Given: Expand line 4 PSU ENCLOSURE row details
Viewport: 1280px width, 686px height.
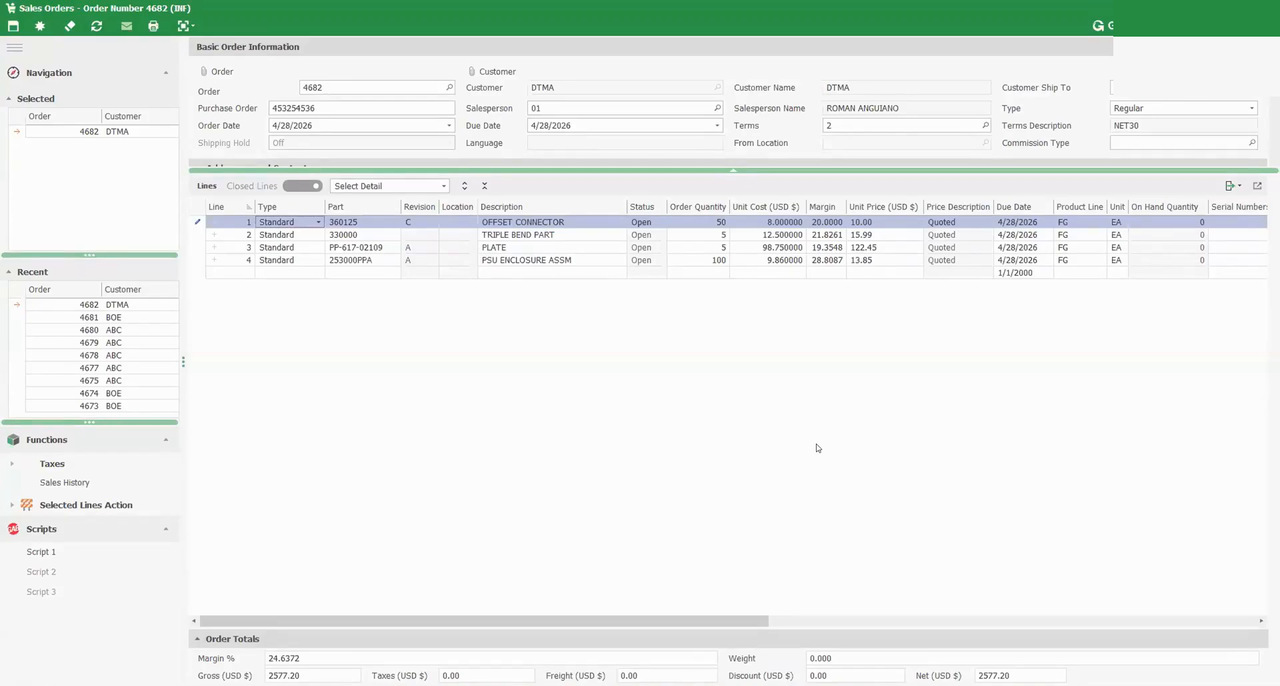Looking at the screenshot, I should (214, 260).
